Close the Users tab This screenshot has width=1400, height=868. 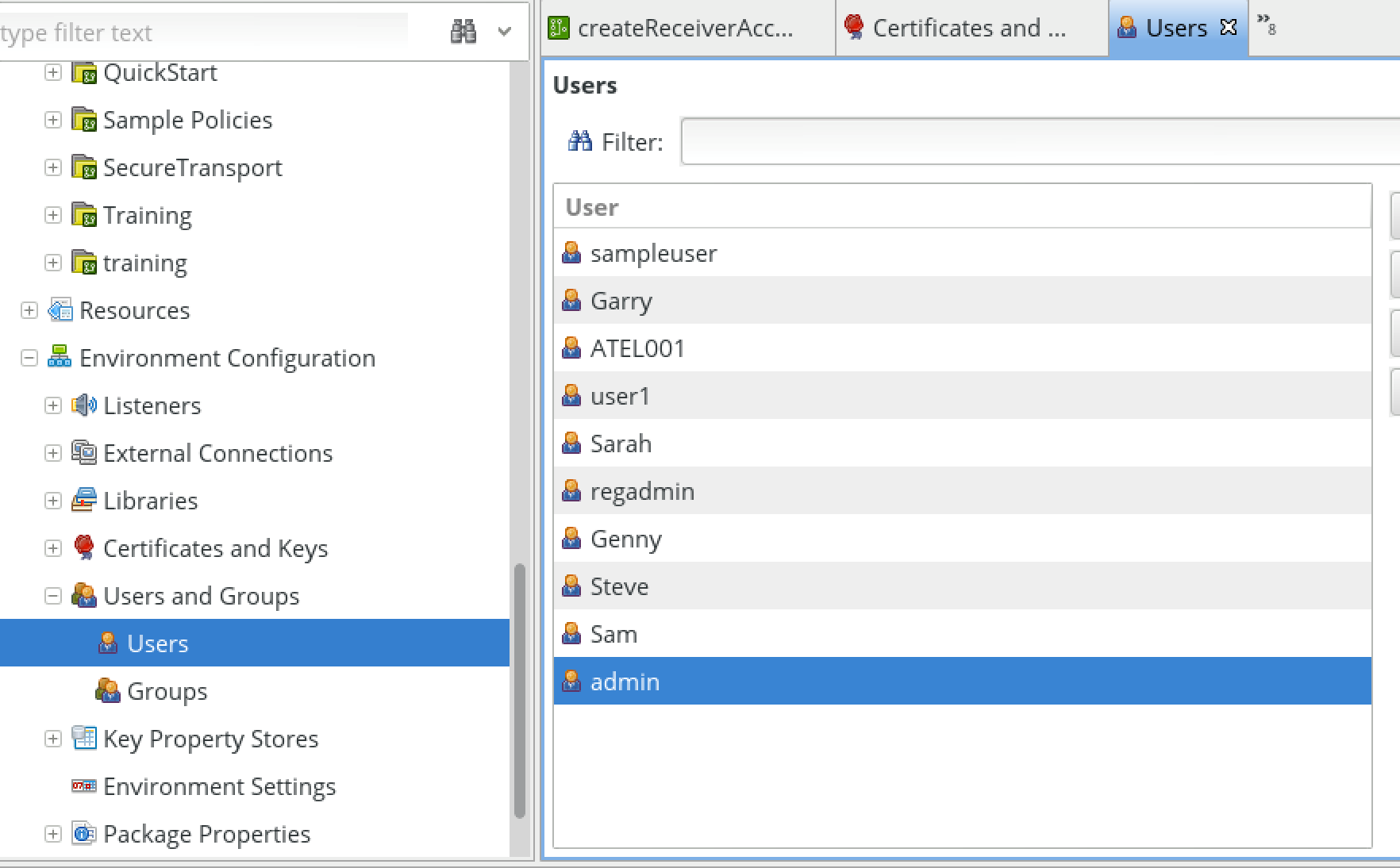click(x=1229, y=28)
